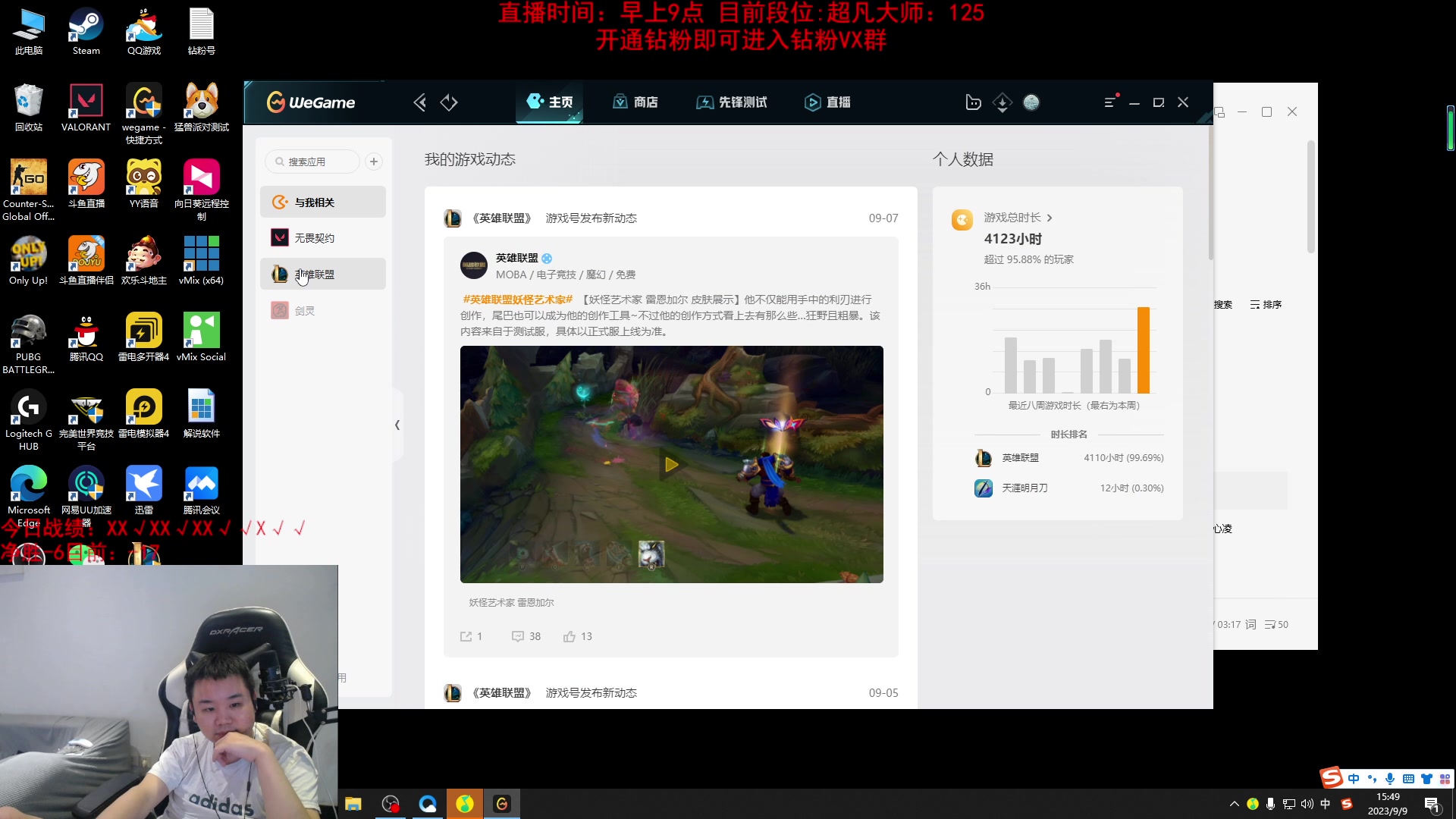The width and height of the screenshot is (1456, 819).
Task: Open the YY语音 desktop icon
Action: (x=144, y=184)
